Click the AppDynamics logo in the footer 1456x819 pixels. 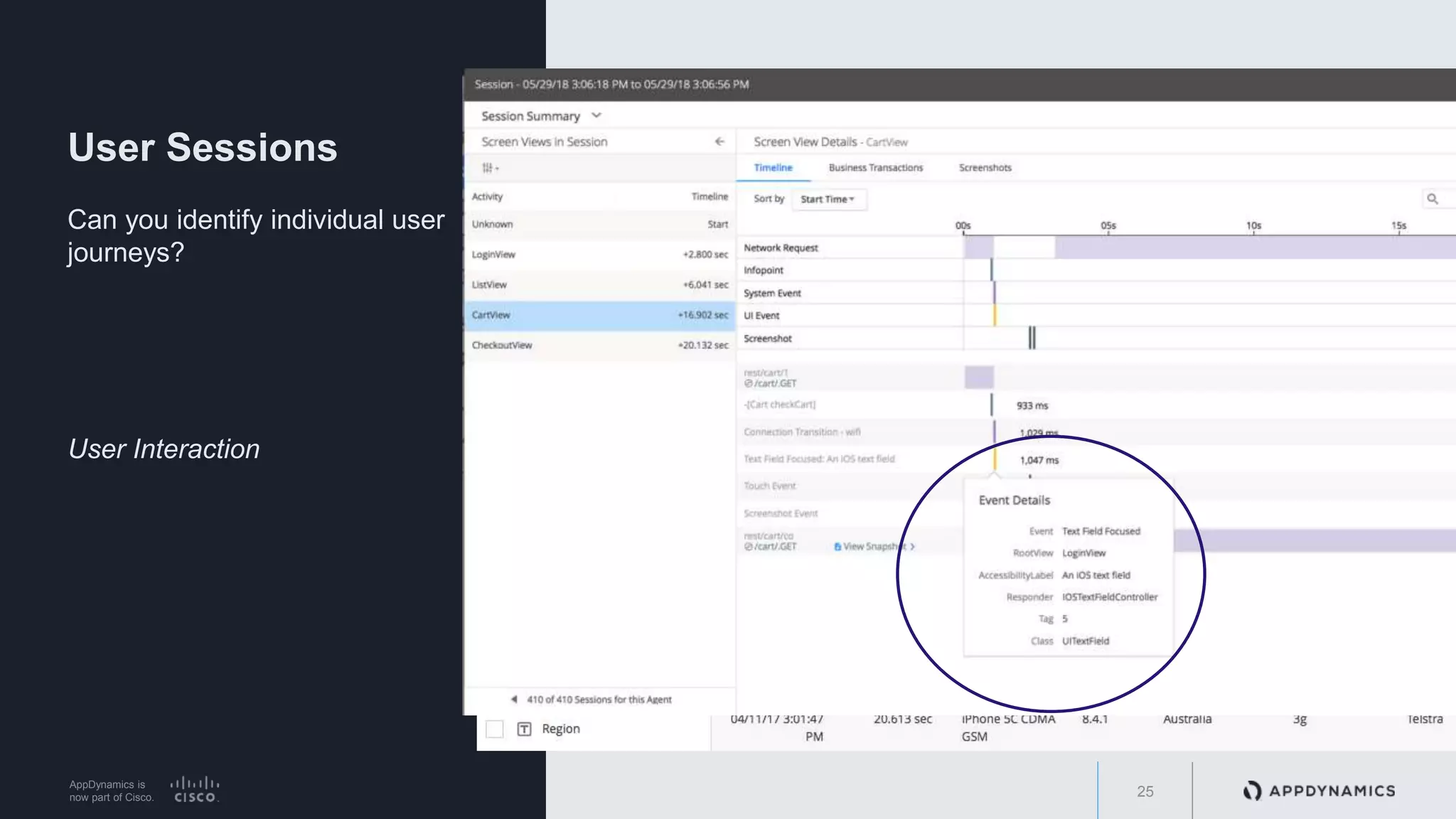click(1319, 791)
